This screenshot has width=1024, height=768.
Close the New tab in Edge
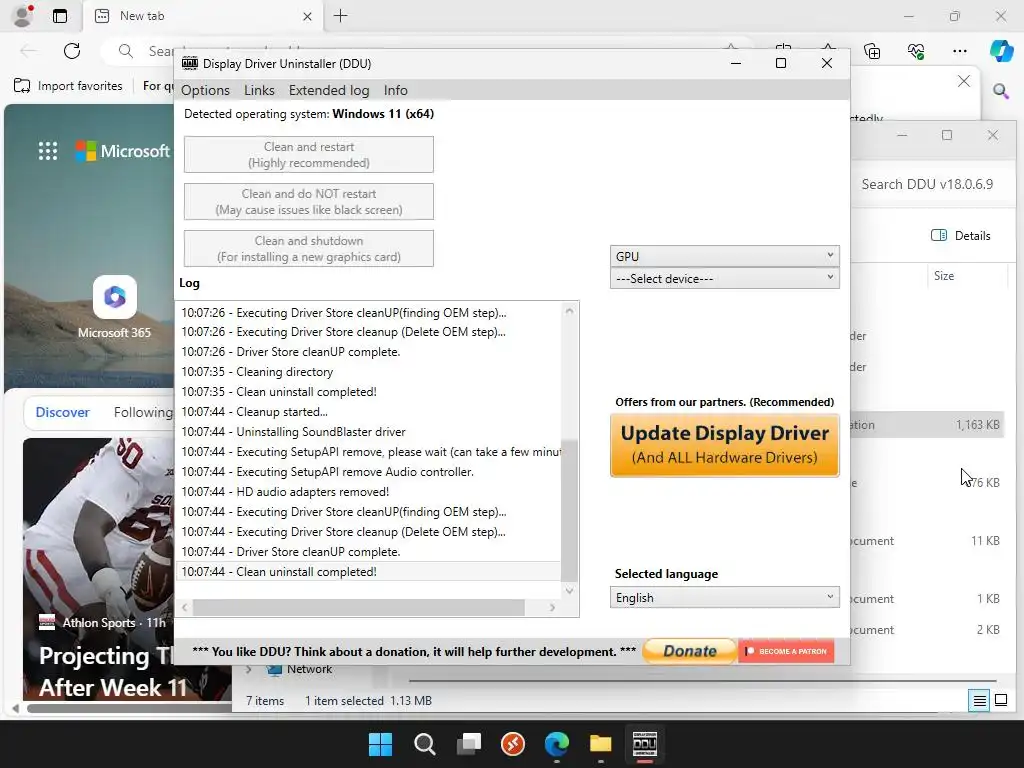click(x=307, y=16)
